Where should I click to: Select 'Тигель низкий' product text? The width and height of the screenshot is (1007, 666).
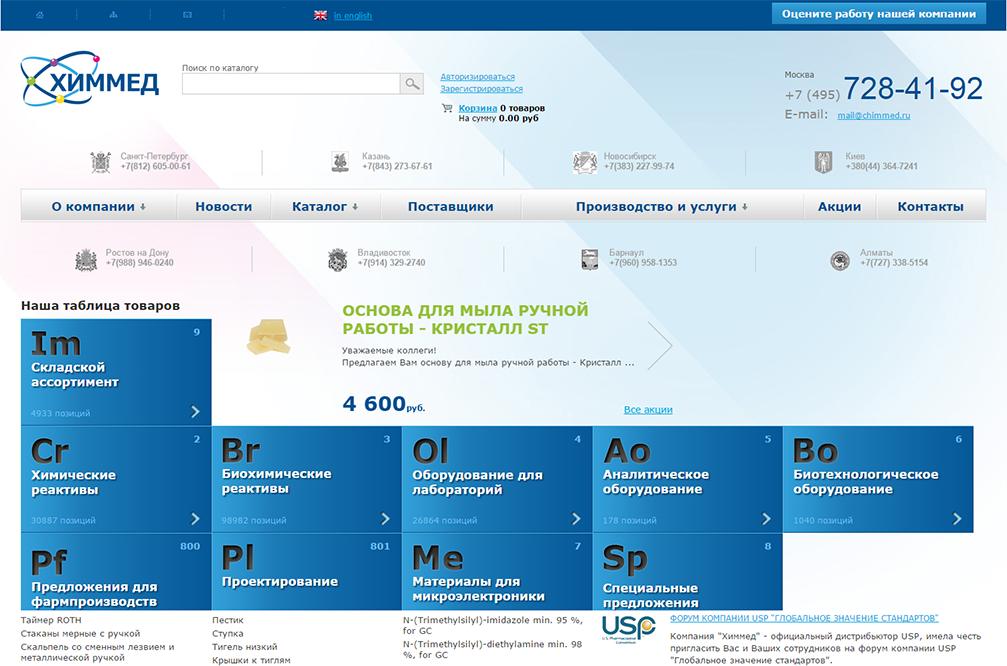[x=245, y=647]
